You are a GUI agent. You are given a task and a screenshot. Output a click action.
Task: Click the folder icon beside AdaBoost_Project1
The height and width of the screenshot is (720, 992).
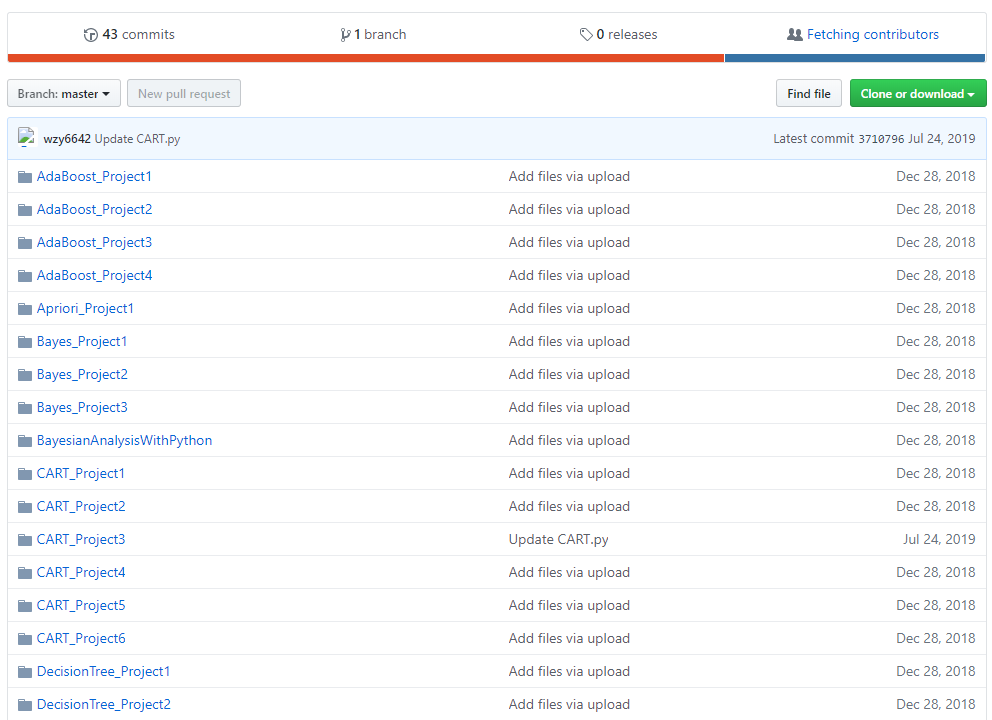point(24,176)
